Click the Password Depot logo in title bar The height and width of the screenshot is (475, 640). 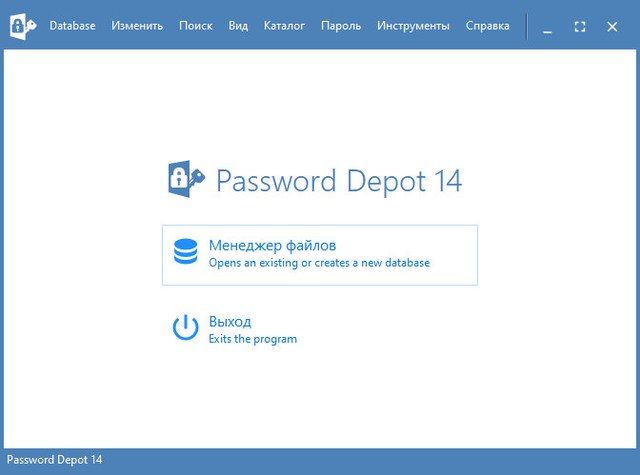[x=23, y=26]
